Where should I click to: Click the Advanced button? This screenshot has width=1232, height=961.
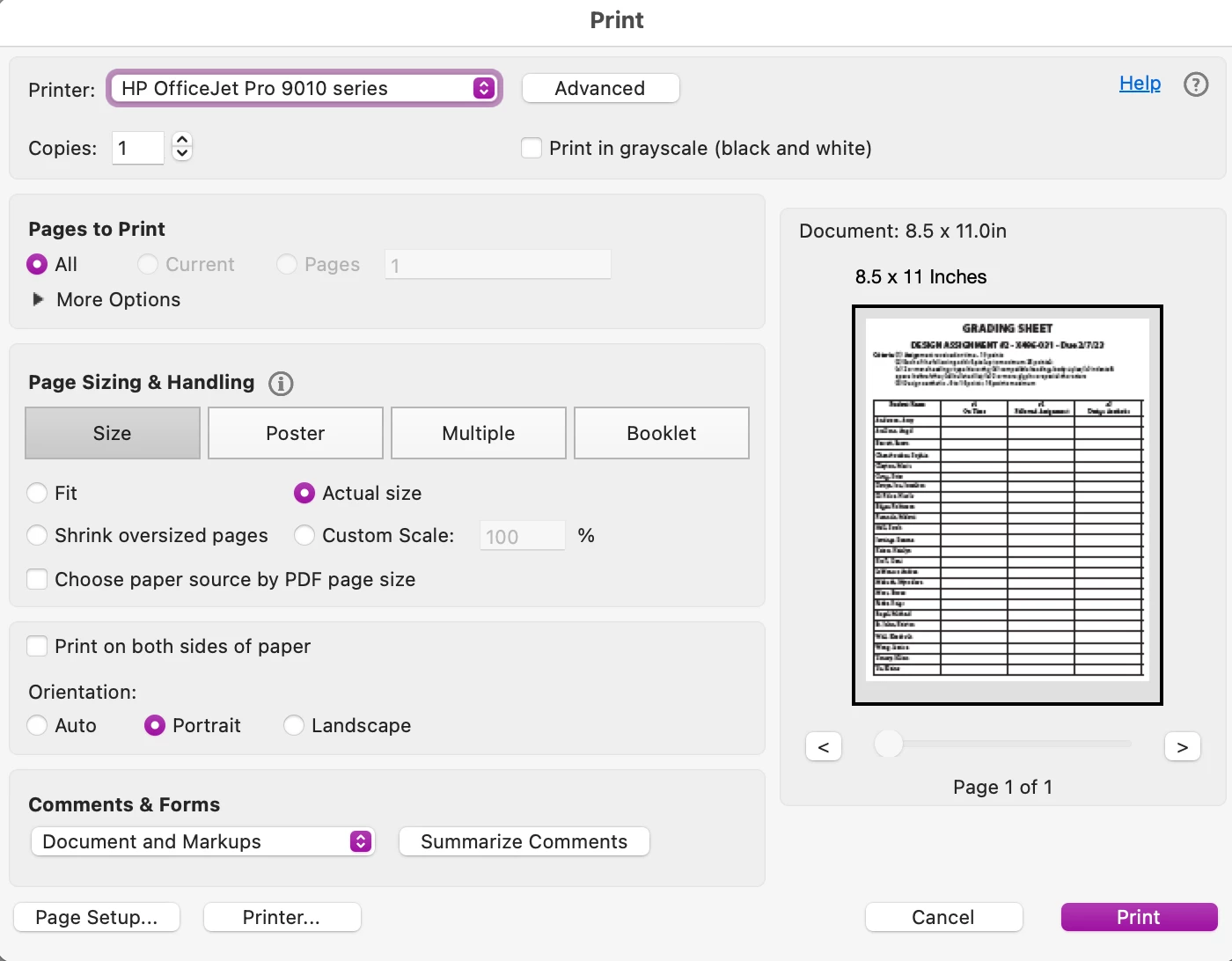coord(600,88)
